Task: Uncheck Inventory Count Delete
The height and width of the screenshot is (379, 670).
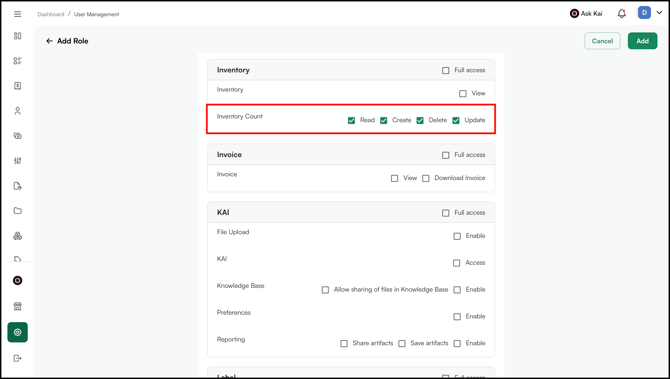Action: 420,120
